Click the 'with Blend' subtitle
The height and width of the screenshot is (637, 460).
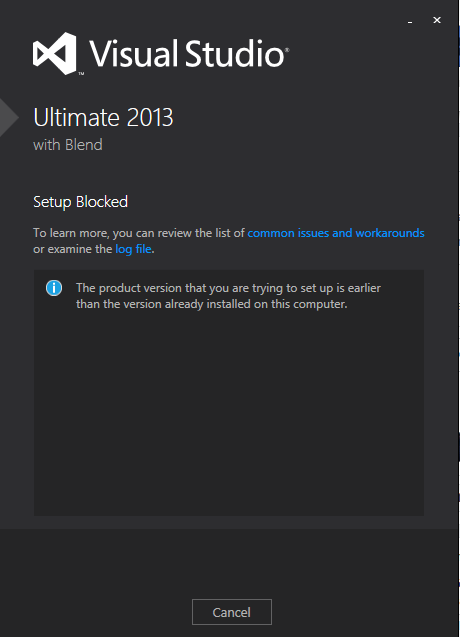point(68,145)
